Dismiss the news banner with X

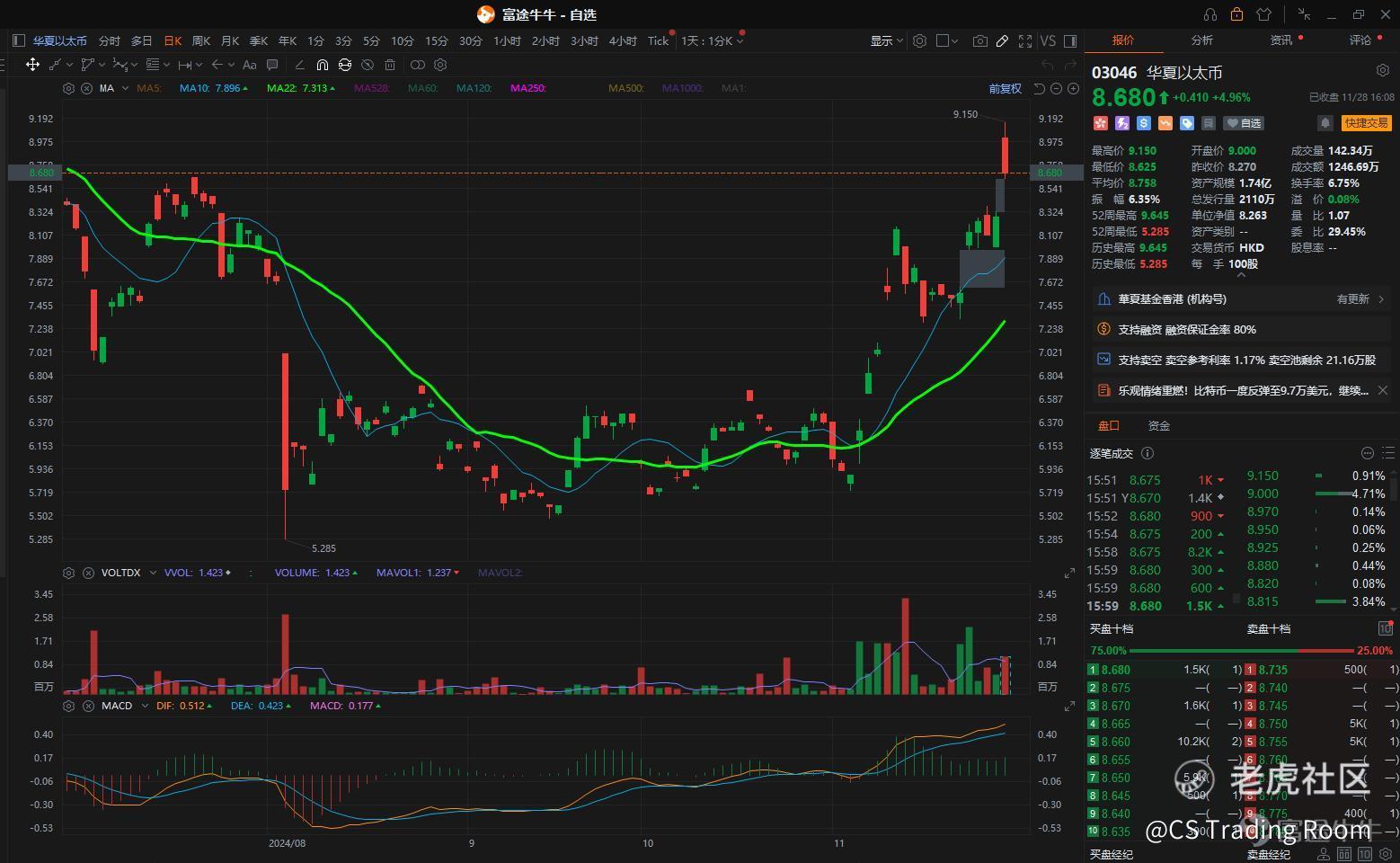[x=1383, y=390]
